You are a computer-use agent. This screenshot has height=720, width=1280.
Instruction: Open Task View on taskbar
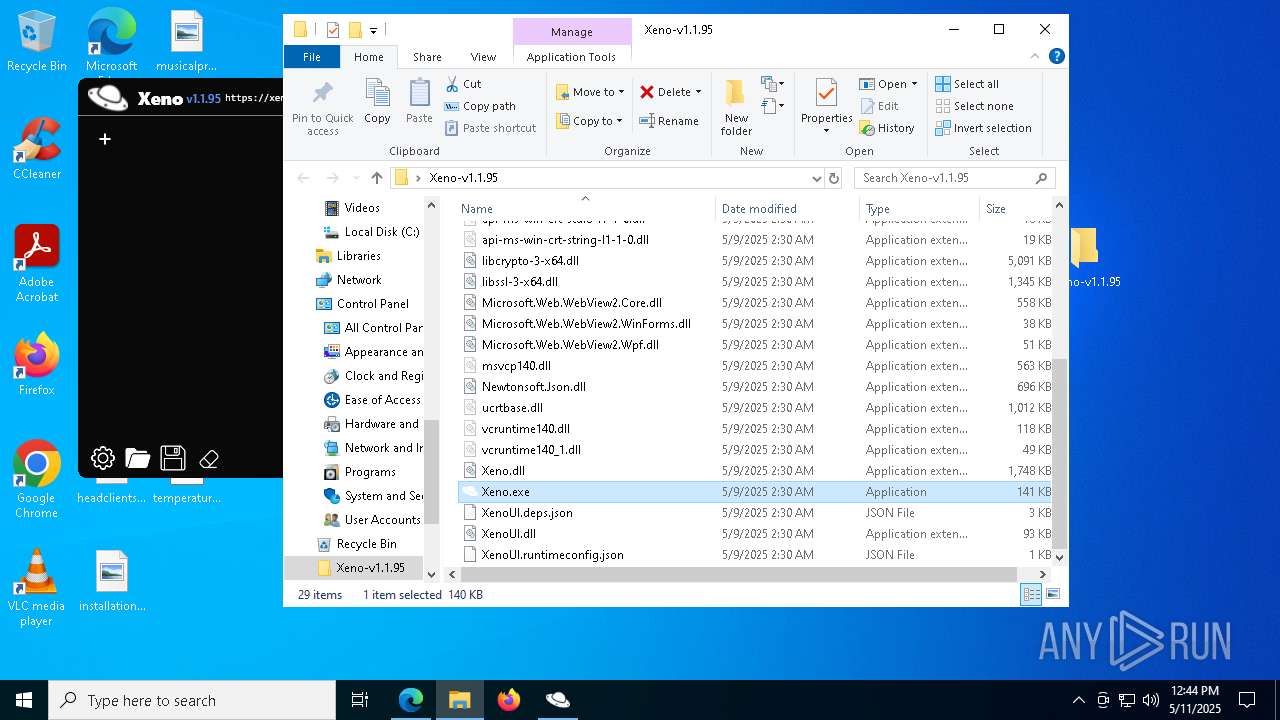[360, 700]
